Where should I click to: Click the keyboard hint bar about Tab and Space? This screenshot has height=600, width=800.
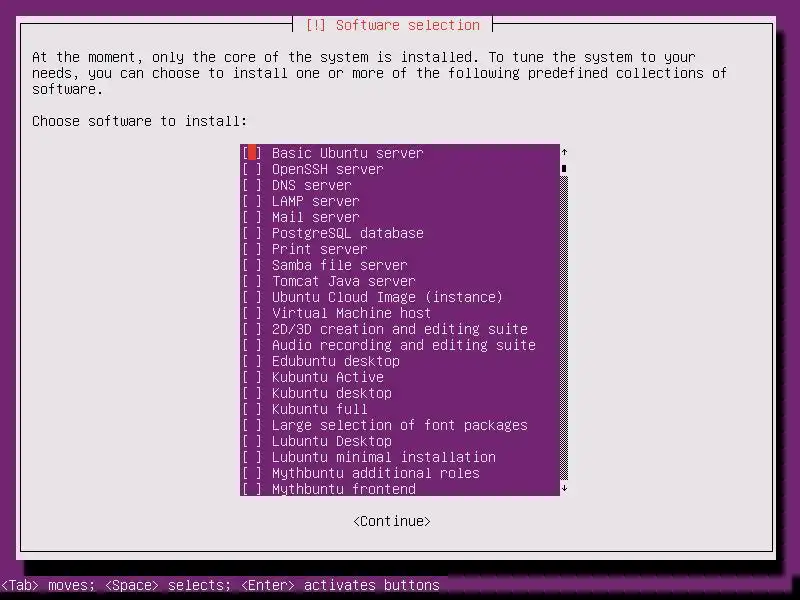click(220, 585)
